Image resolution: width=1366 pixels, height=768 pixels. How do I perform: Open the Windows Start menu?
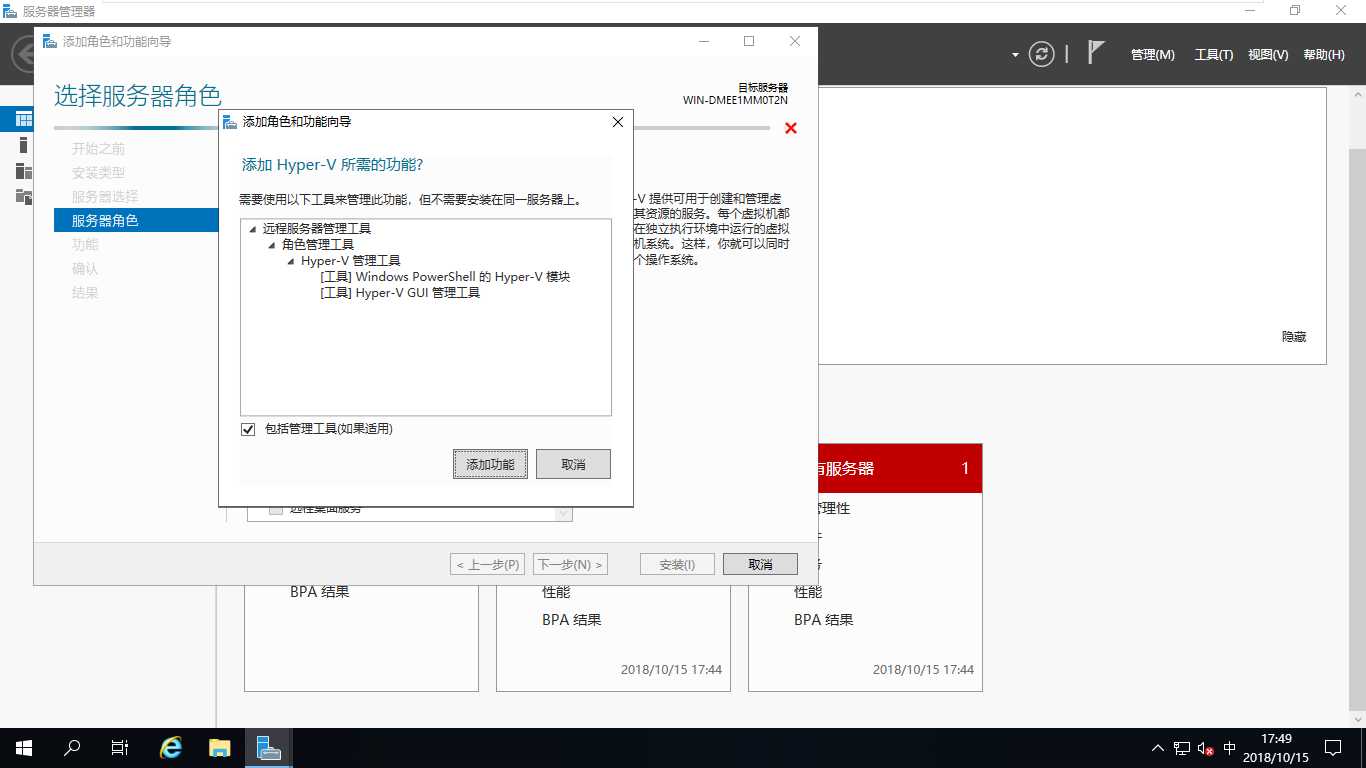[23, 748]
